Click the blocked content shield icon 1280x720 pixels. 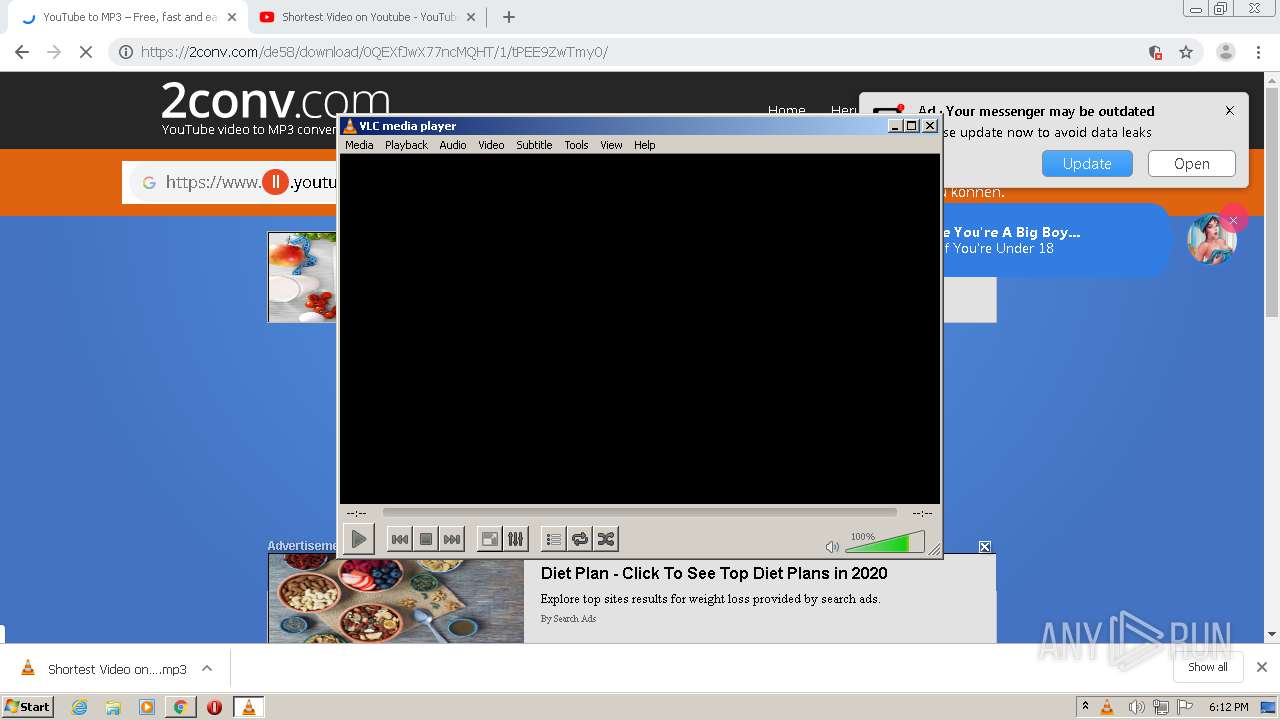tap(1155, 52)
